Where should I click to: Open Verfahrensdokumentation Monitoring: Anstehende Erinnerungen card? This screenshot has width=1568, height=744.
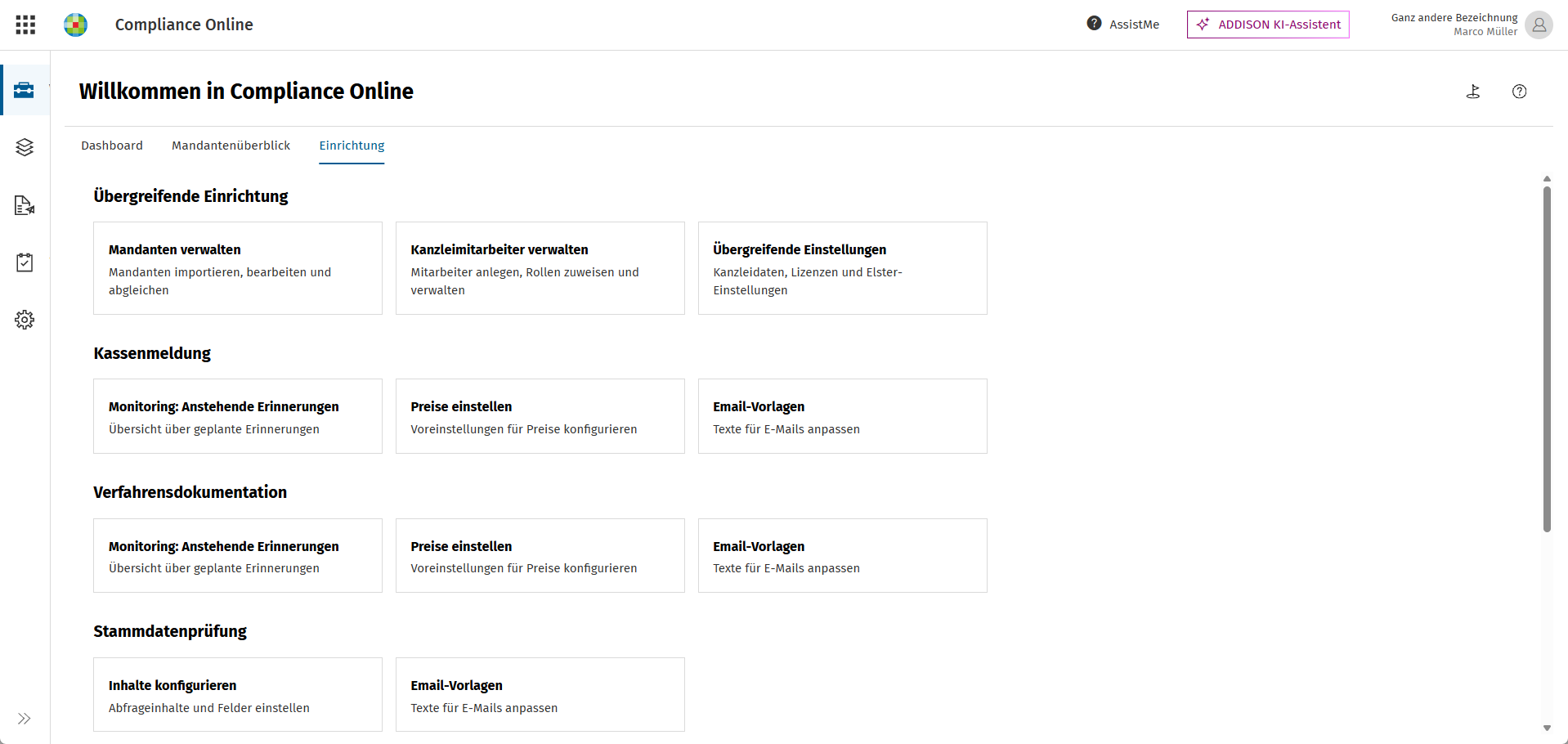click(x=238, y=556)
